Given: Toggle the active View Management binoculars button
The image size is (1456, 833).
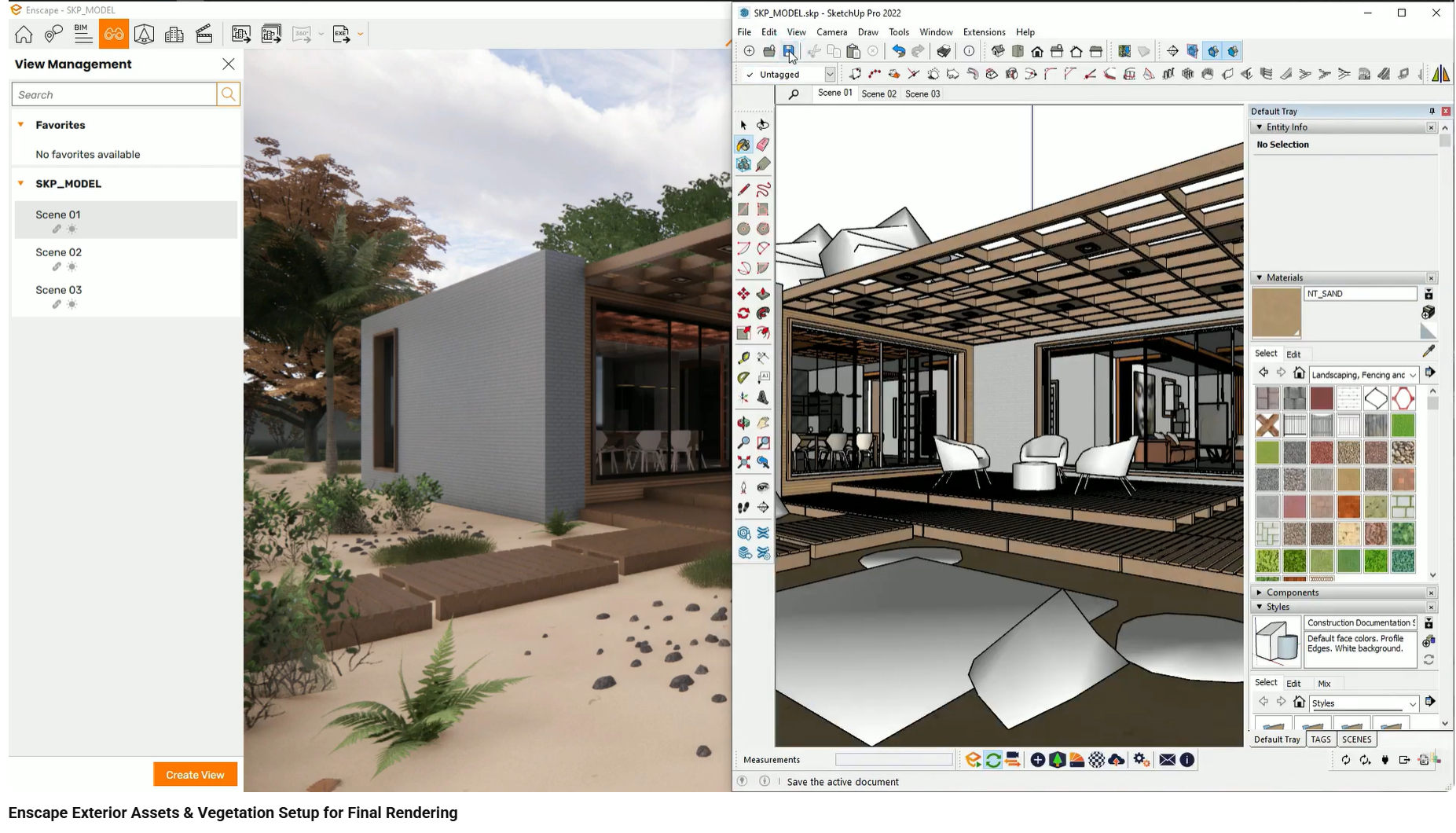Looking at the screenshot, I should point(114,34).
